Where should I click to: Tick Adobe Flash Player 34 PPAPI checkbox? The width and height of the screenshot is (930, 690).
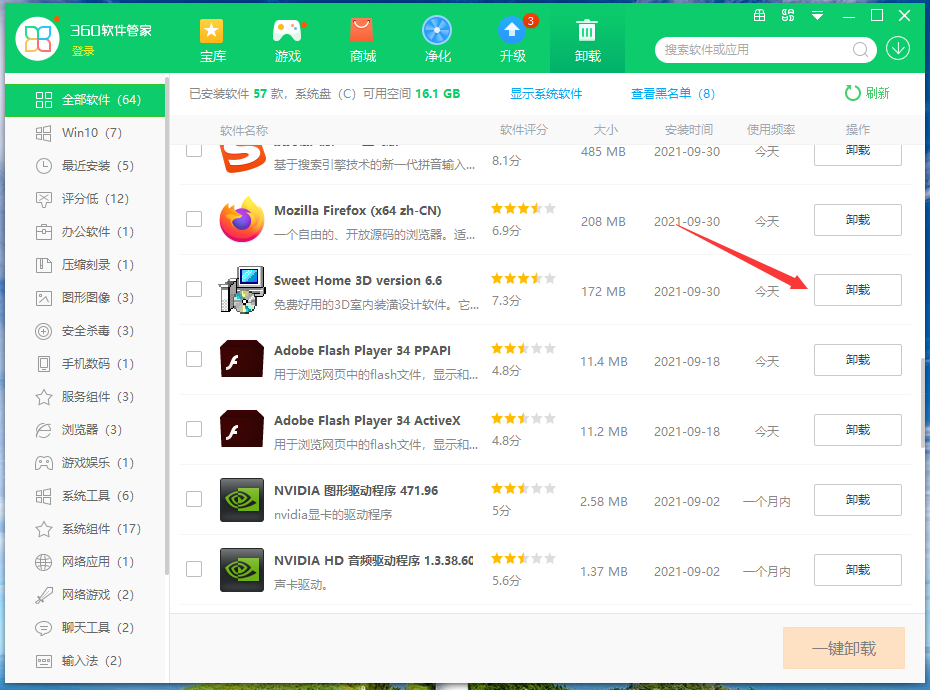pyautogui.click(x=194, y=359)
